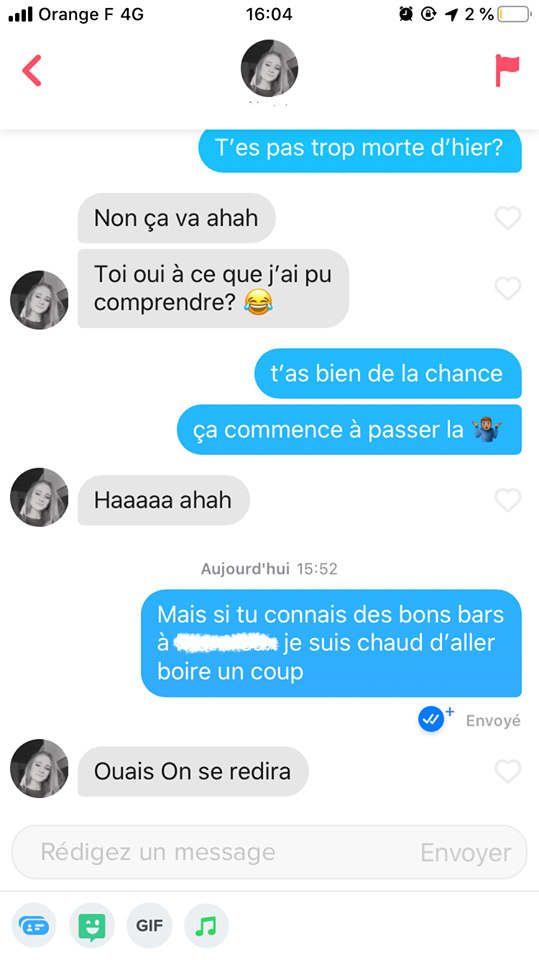539x960 pixels.
Task: Tap the Envoyer send button
Action: pyautogui.click(x=466, y=853)
